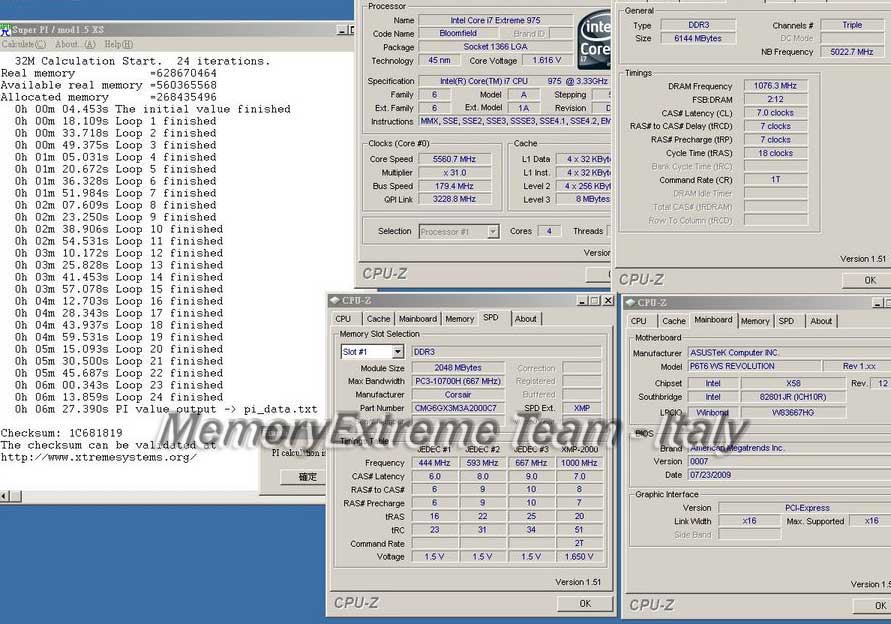The image size is (891, 624).
Task: Click motherboard Model 'P6T6 WS REVOLUTION'
Action: pyautogui.click(x=753, y=367)
